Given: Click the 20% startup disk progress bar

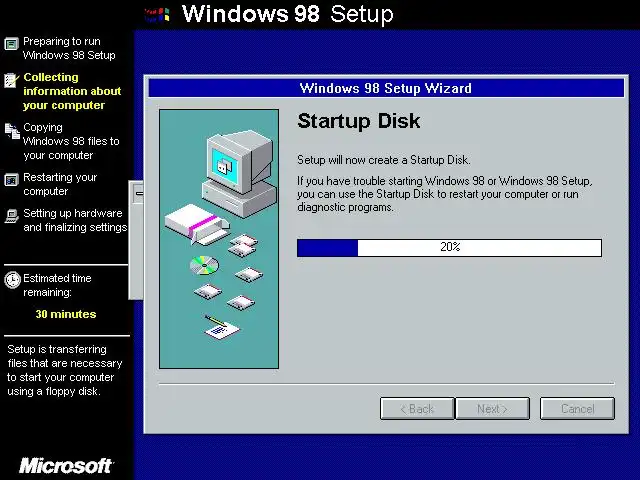Looking at the screenshot, I should pos(449,248).
